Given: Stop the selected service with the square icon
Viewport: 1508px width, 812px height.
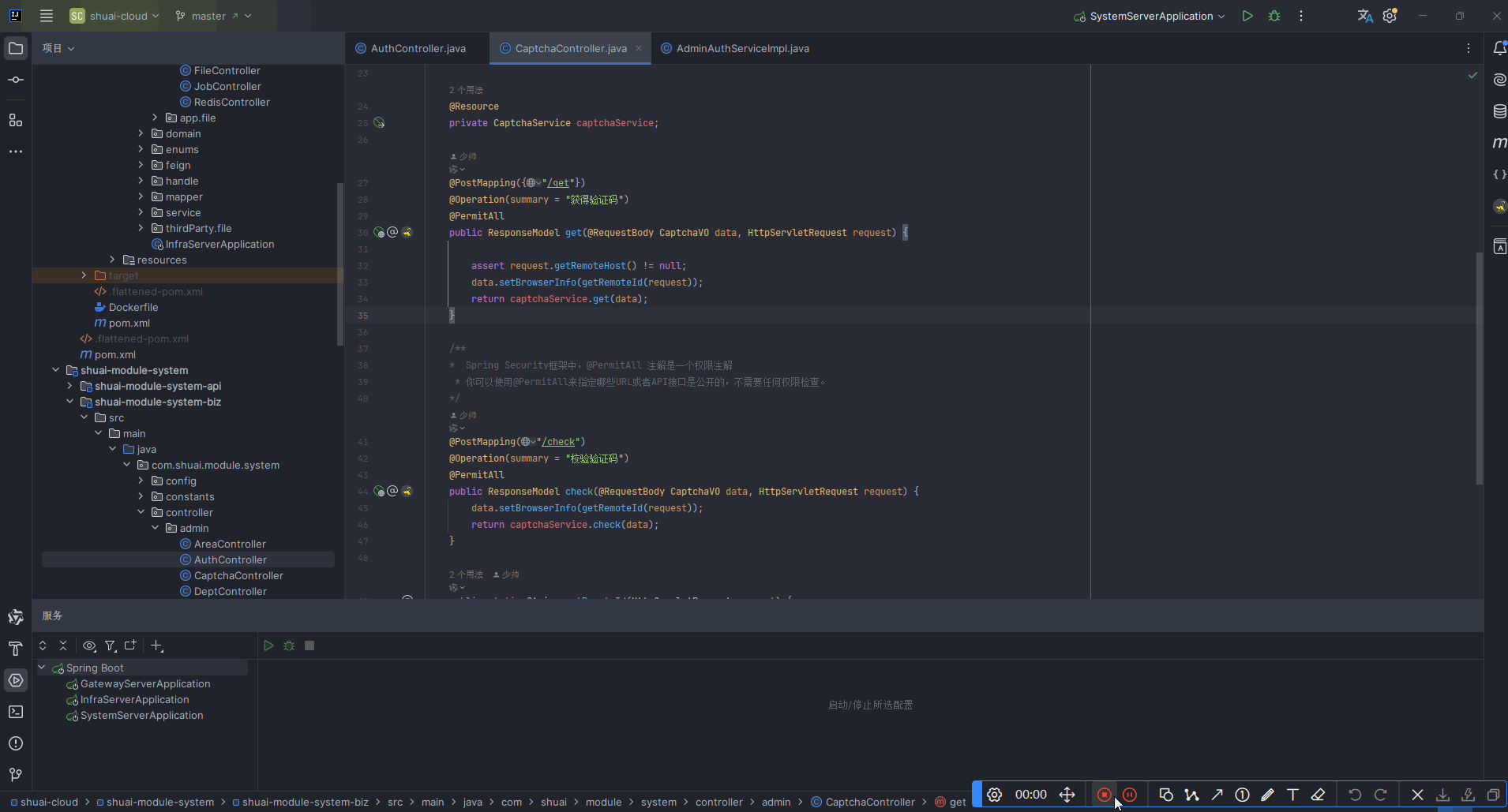Looking at the screenshot, I should pyautogui.click(x=309, y=645).
